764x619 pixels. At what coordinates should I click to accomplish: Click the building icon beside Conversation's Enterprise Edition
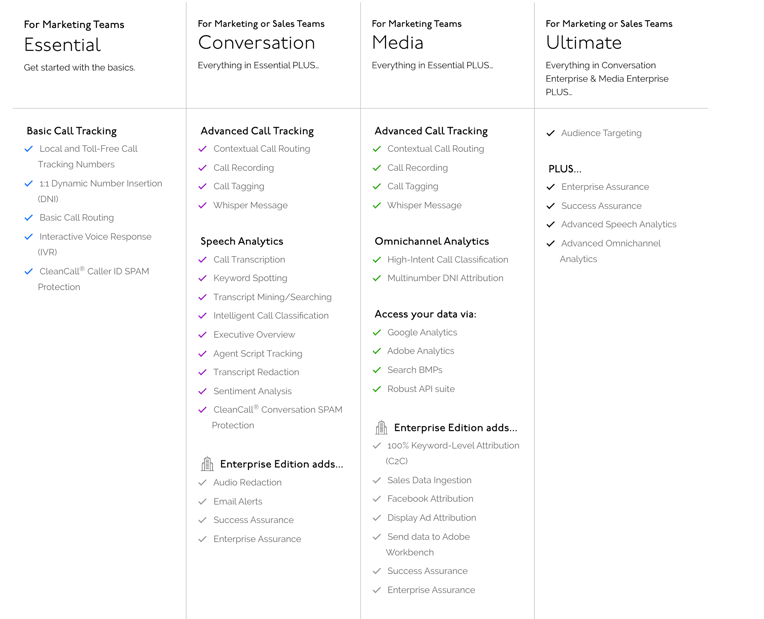pyautogui.click(x=207, y=464)
